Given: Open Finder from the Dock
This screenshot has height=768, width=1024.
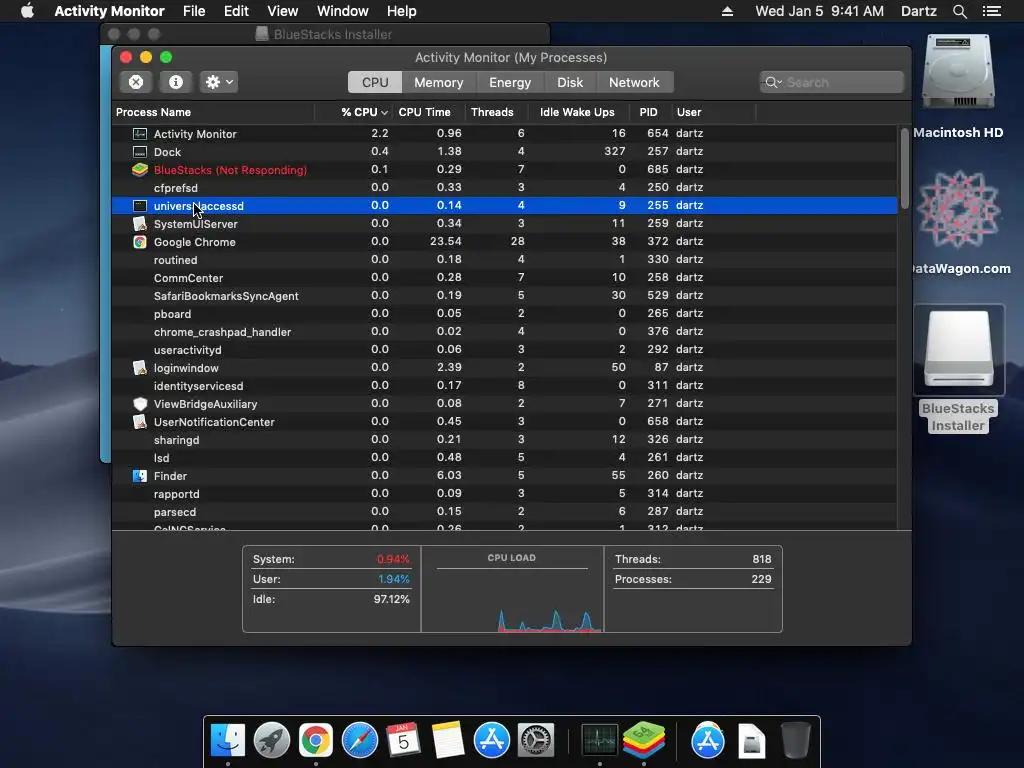Looking at the screenshot, I should (228, 741).
